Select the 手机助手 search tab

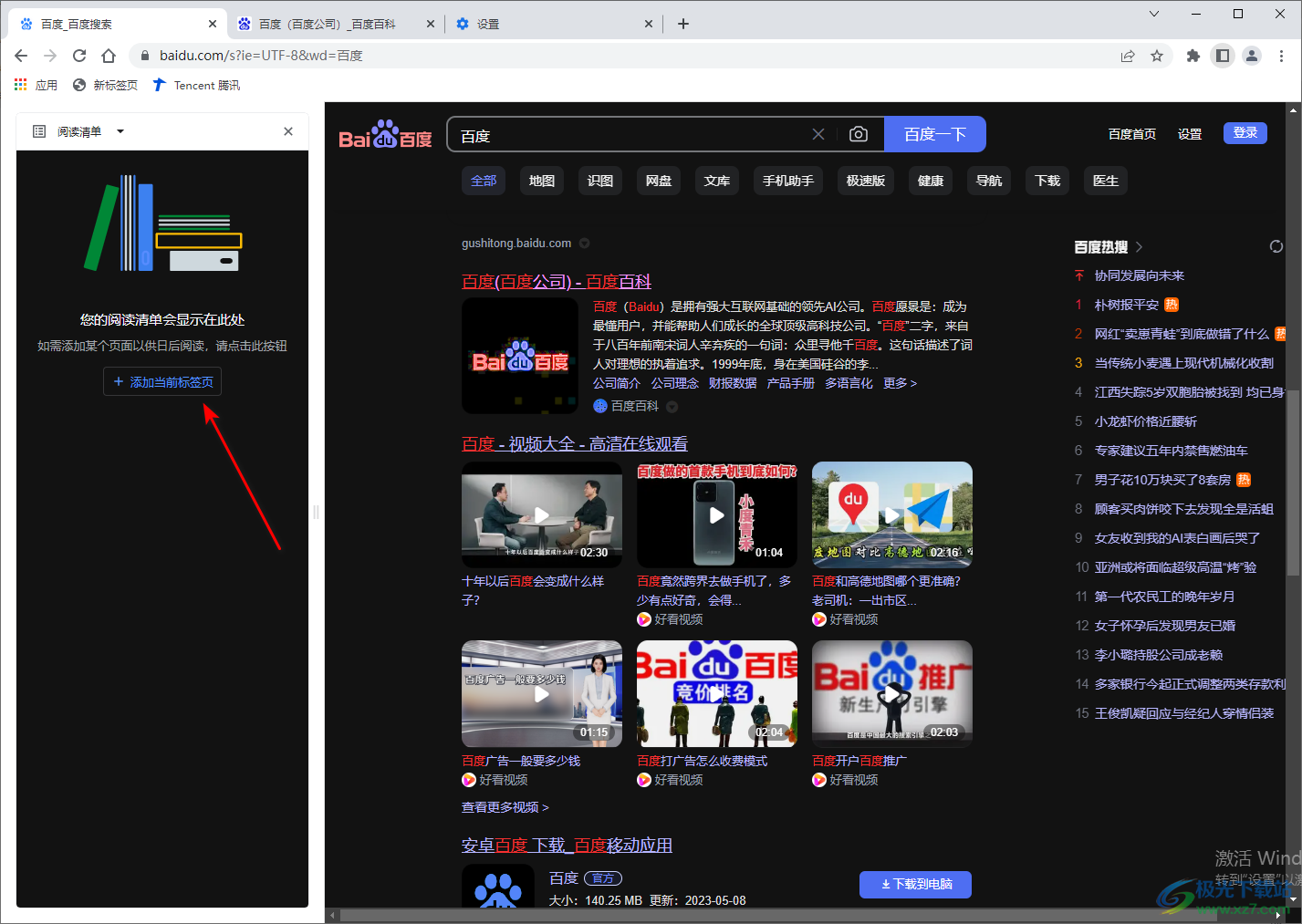pyautogui.click(x=788, y=181)
